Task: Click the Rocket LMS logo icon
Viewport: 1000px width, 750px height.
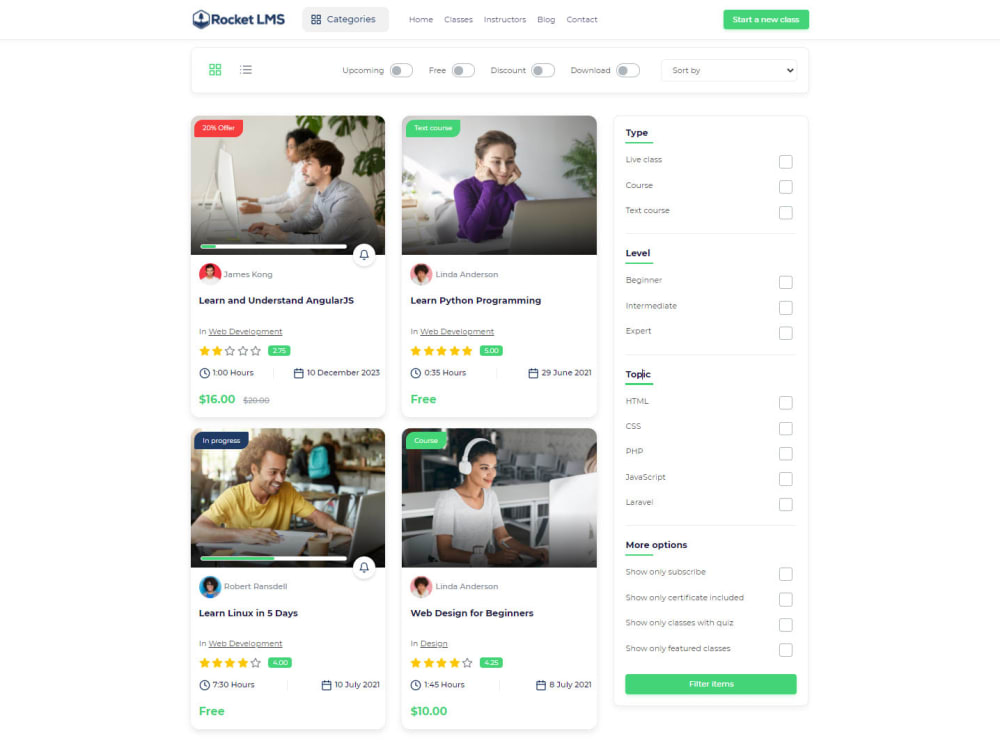Action: point(200,18)
